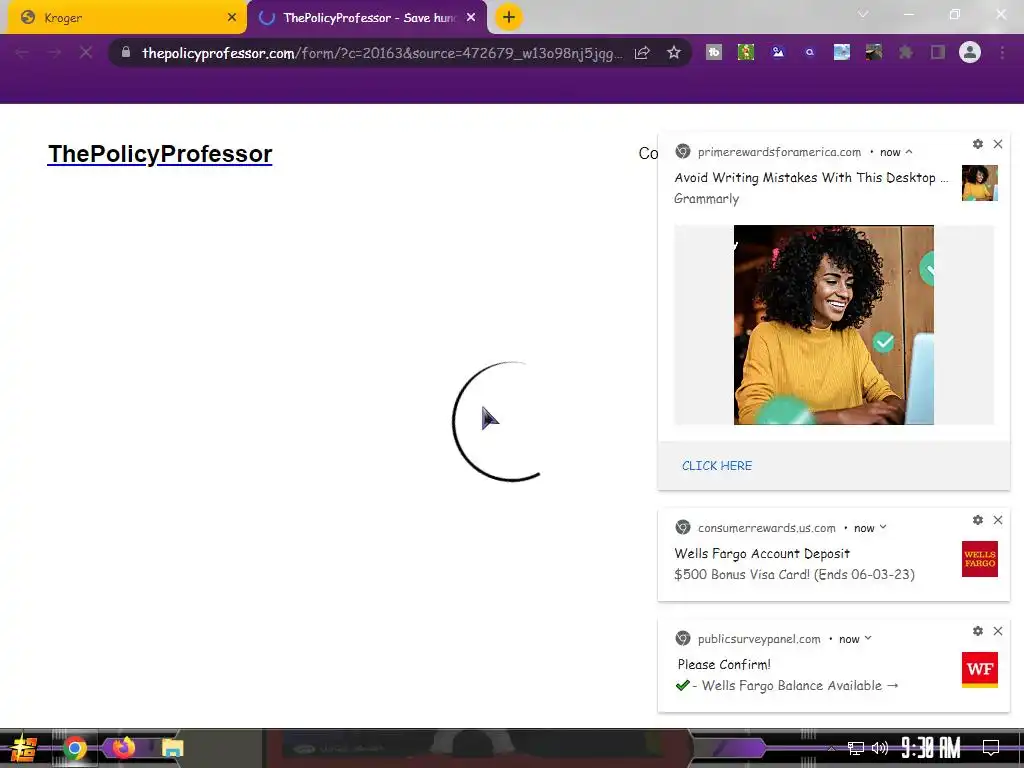Viewport: 1024px width, 768px height.
Task: Click Grammarly notification title text
Action: (811, 178)
